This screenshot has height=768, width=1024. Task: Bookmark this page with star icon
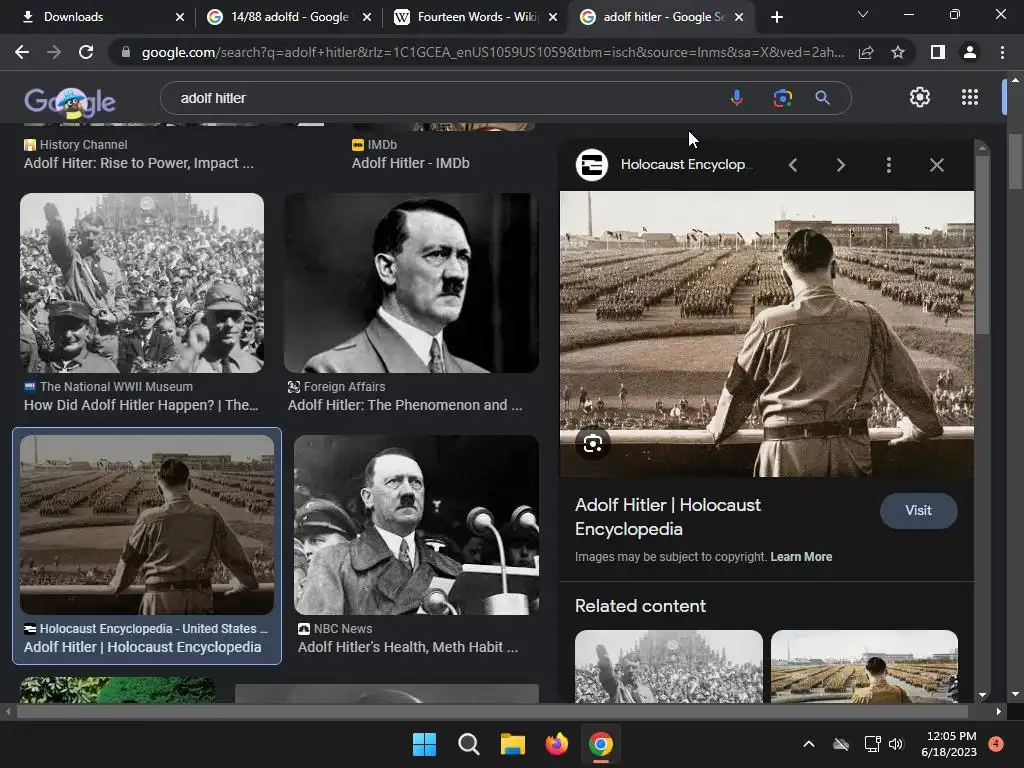(898, 52)
